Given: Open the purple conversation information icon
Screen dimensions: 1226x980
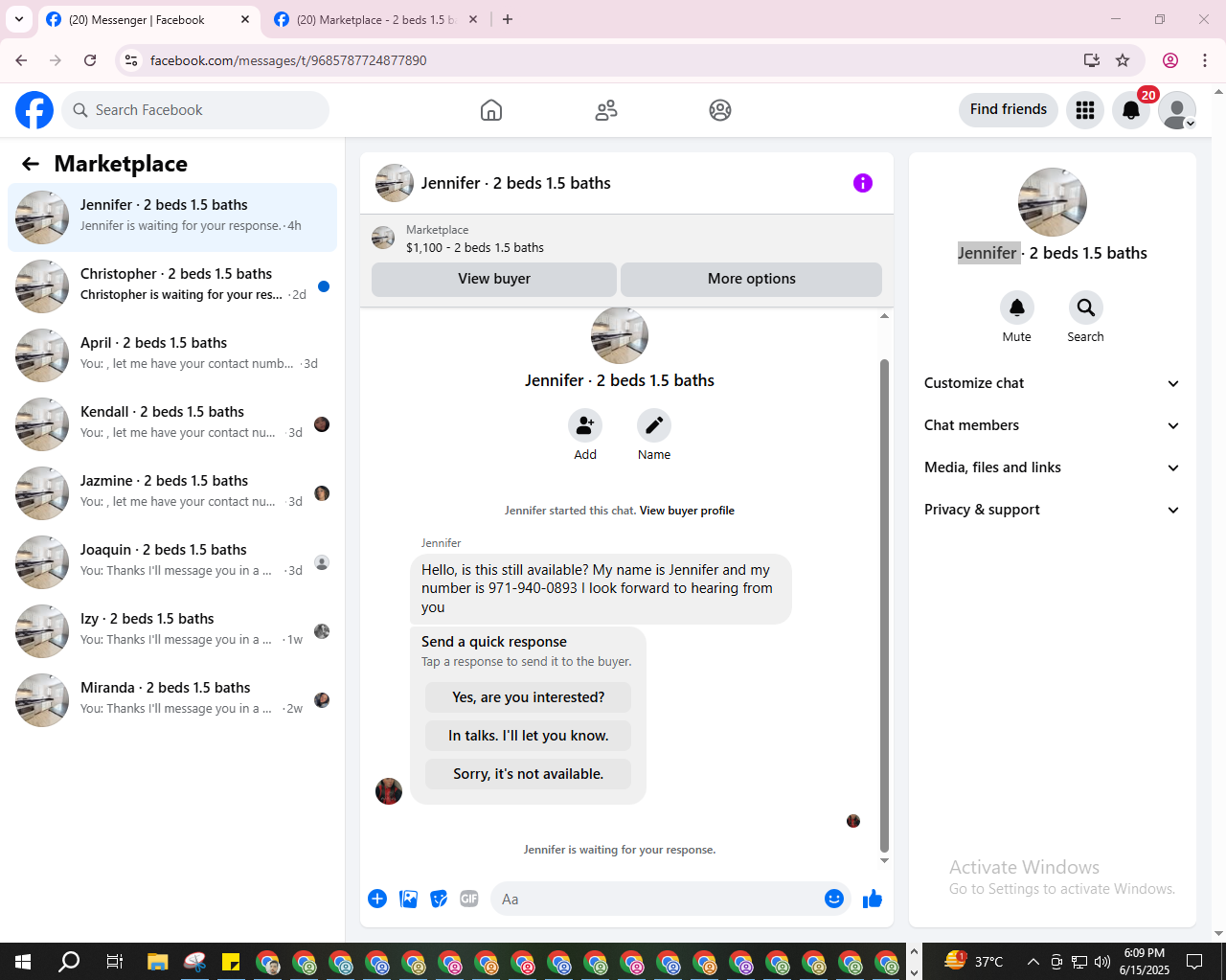Looking at the screenshot, I should coord(863,183).
